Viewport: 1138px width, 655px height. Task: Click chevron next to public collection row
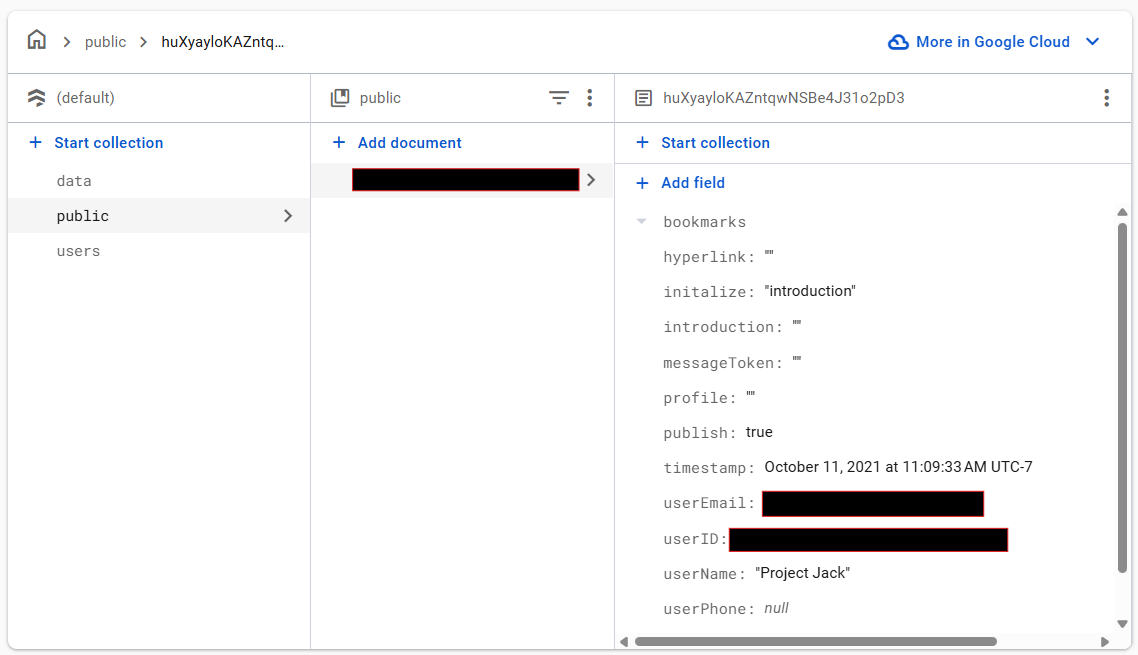(288, 216)
